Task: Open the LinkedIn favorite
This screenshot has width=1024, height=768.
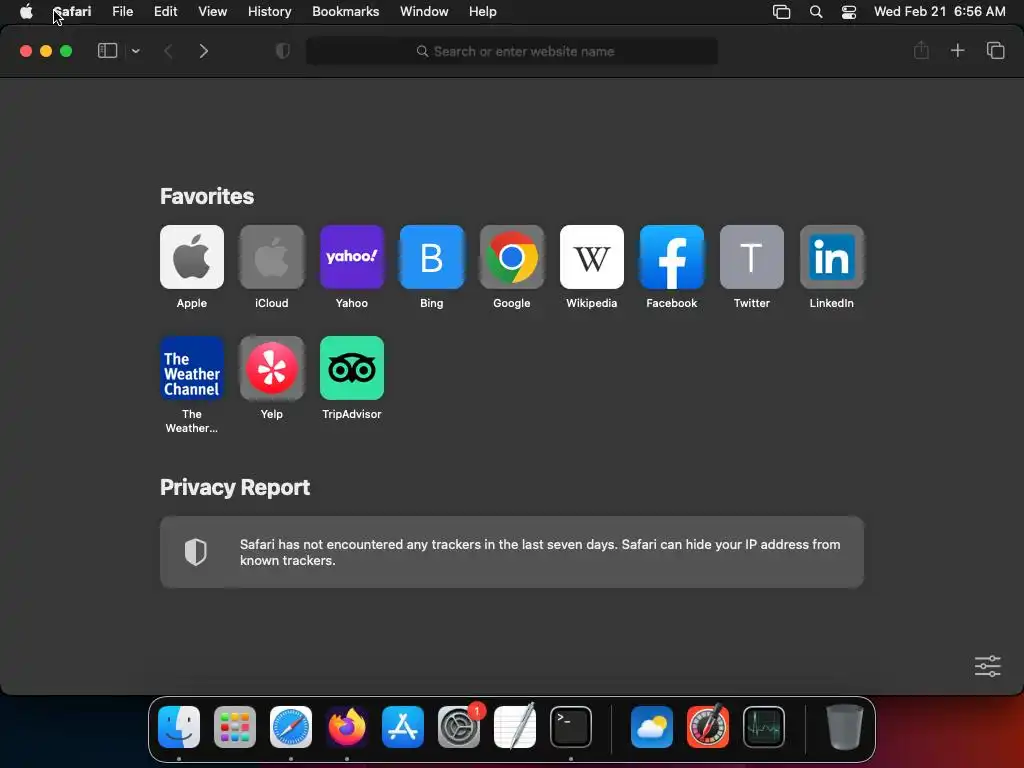Action: pos(831,257)
